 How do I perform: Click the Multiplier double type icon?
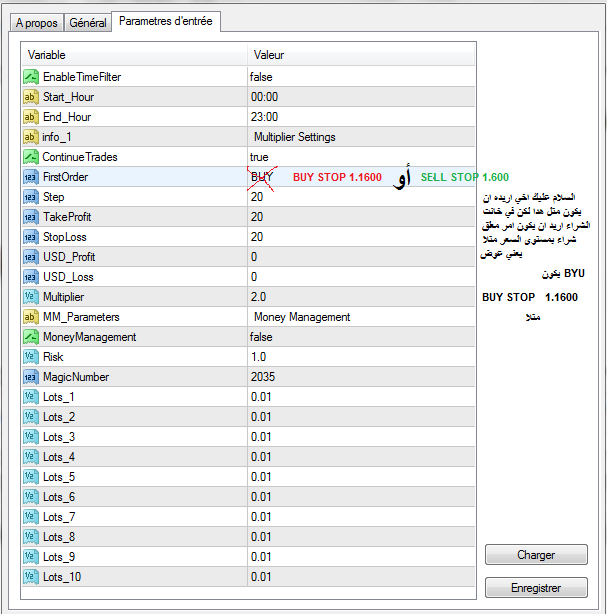(x=30, y=297)
